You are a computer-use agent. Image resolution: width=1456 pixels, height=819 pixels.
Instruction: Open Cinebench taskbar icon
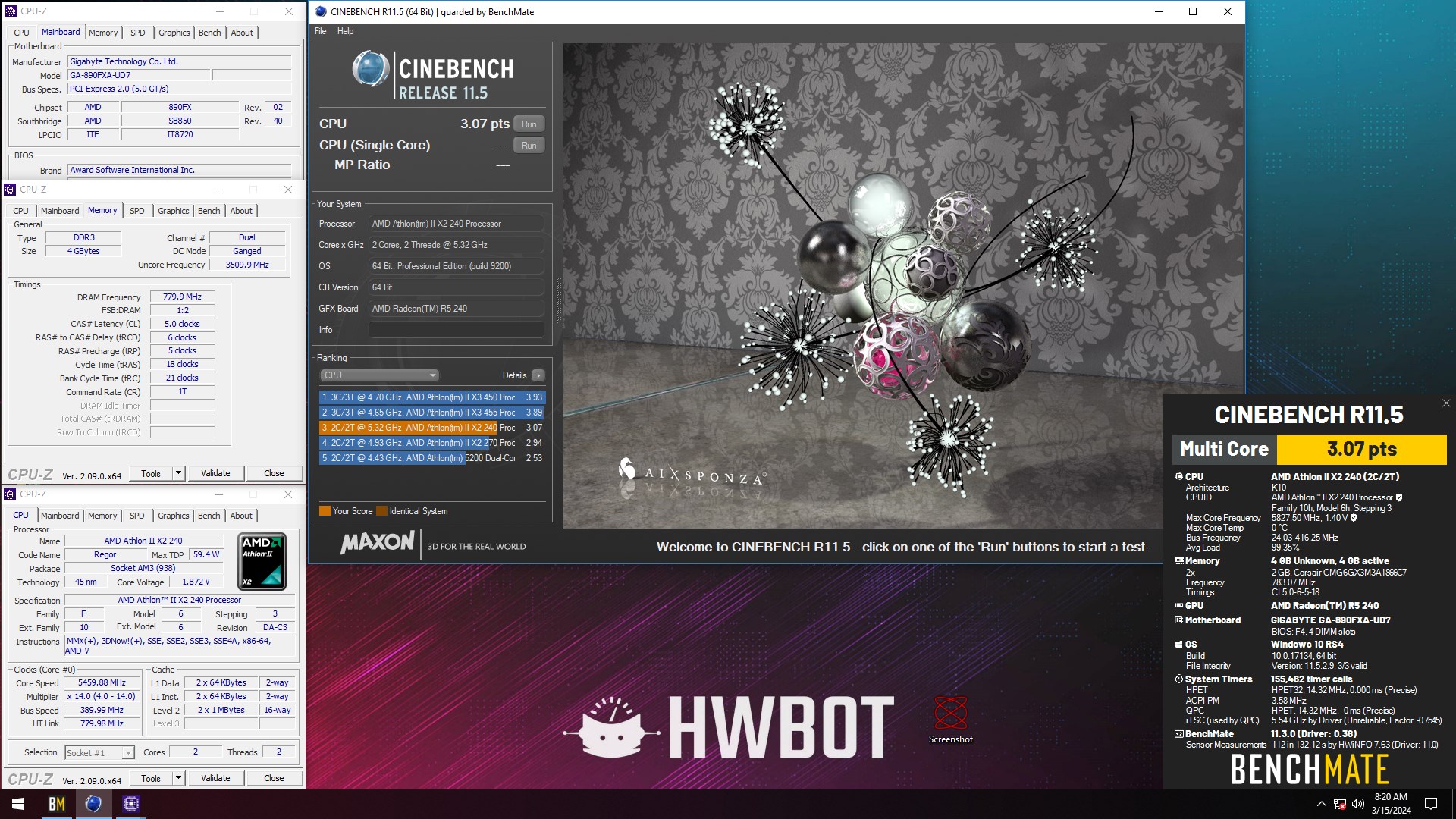coord(93,804)
